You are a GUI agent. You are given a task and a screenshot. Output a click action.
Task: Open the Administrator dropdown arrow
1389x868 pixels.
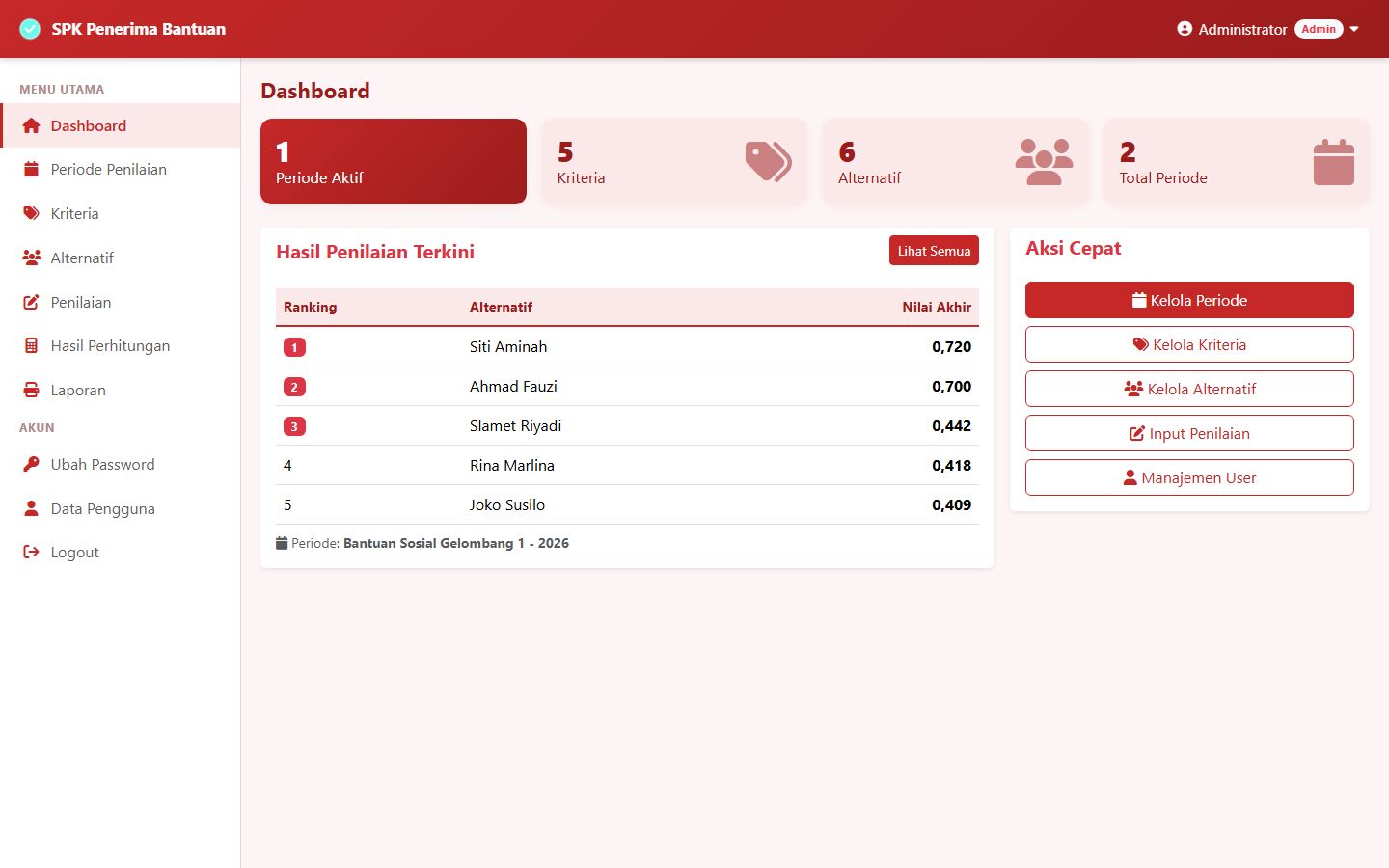coord(1354,29)
